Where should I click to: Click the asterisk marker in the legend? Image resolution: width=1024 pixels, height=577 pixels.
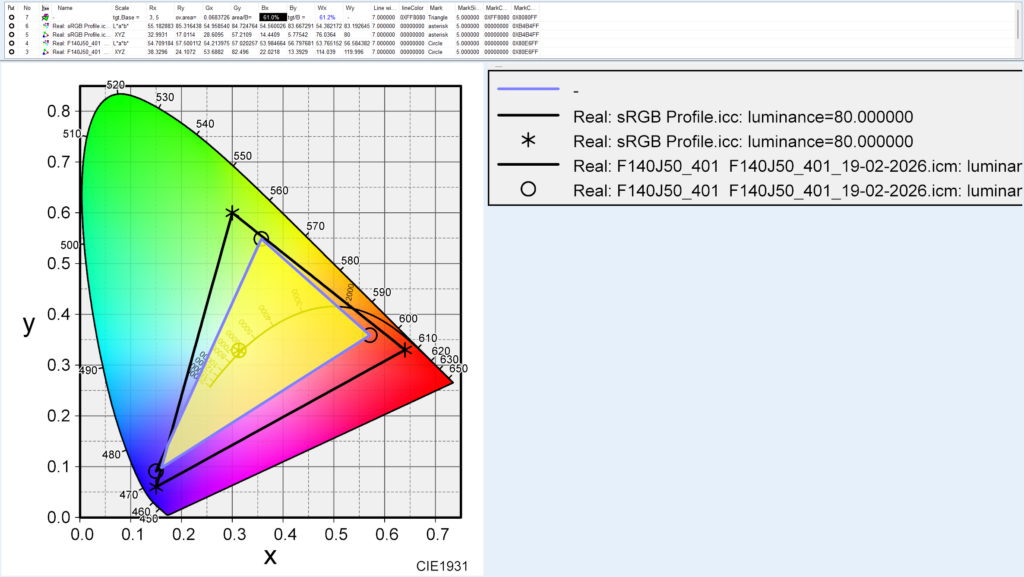[527, 139]
